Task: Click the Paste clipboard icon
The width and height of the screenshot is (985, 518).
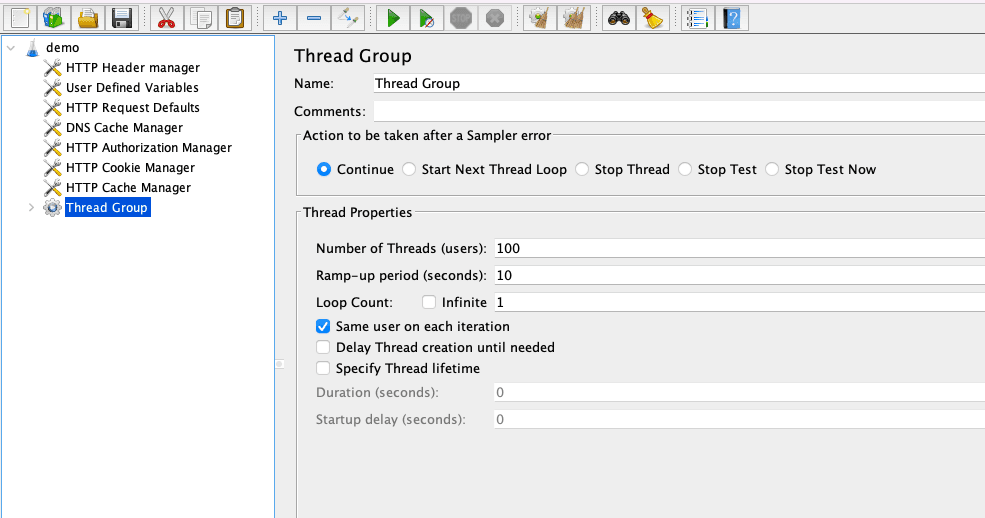Action: (234, 18)
